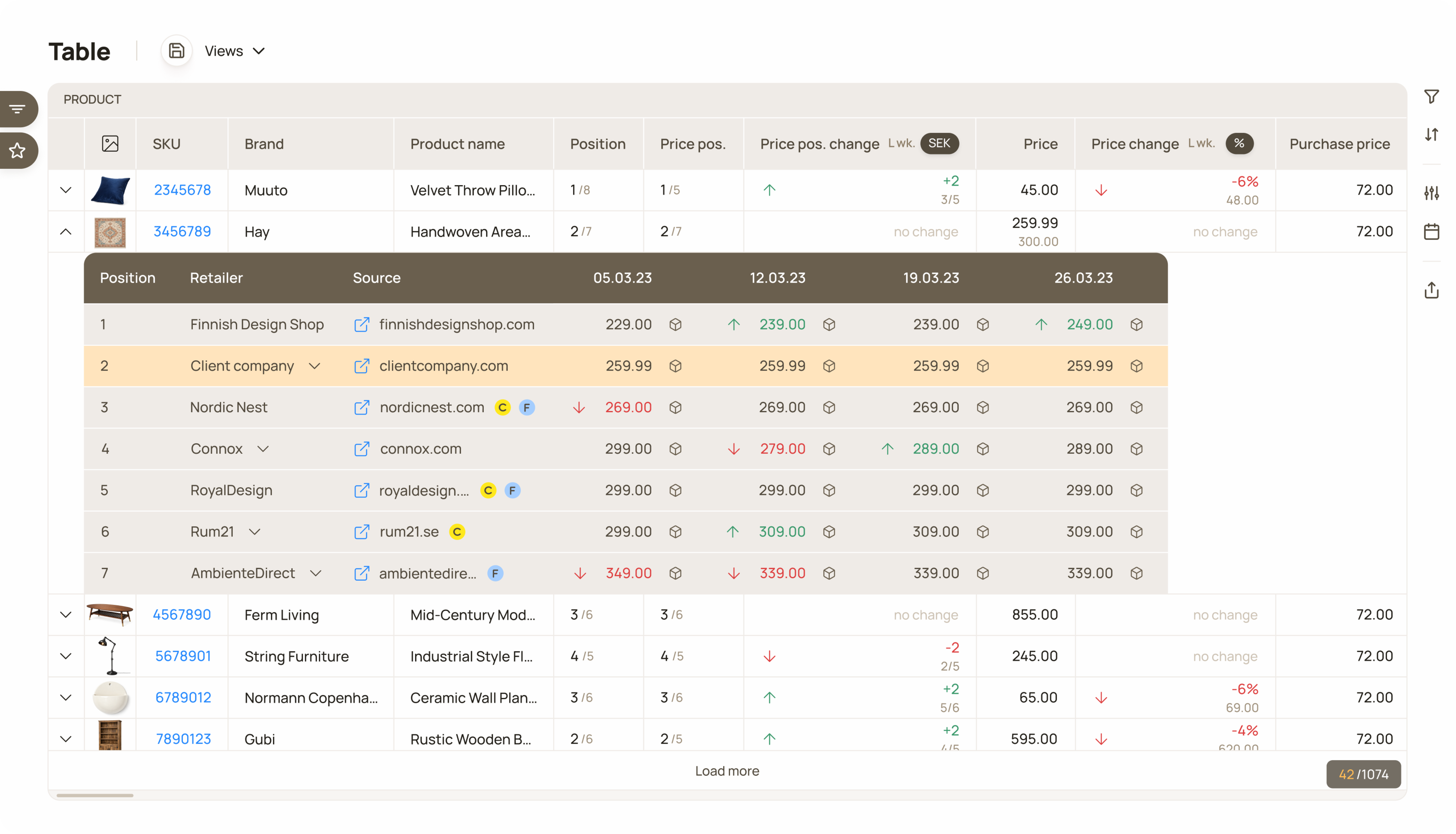This screenshot has height=834, width=1456.
Task: Open SKU 3456789 link
Action: (182, 231)
